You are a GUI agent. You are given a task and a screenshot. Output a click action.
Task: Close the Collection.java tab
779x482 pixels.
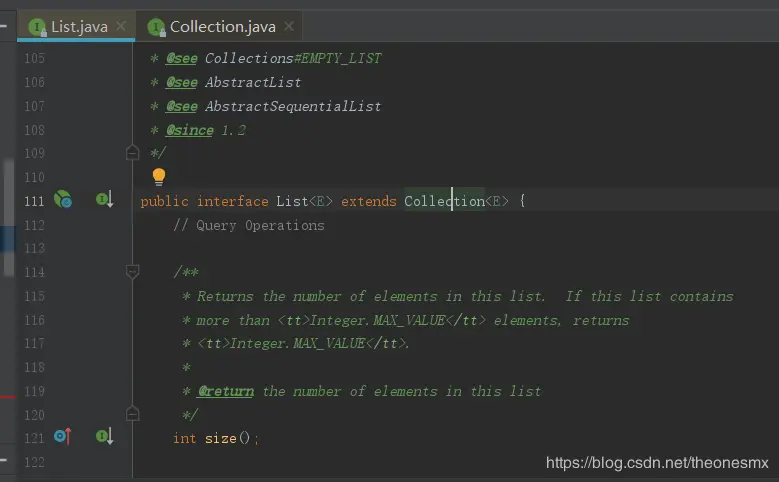289,26
